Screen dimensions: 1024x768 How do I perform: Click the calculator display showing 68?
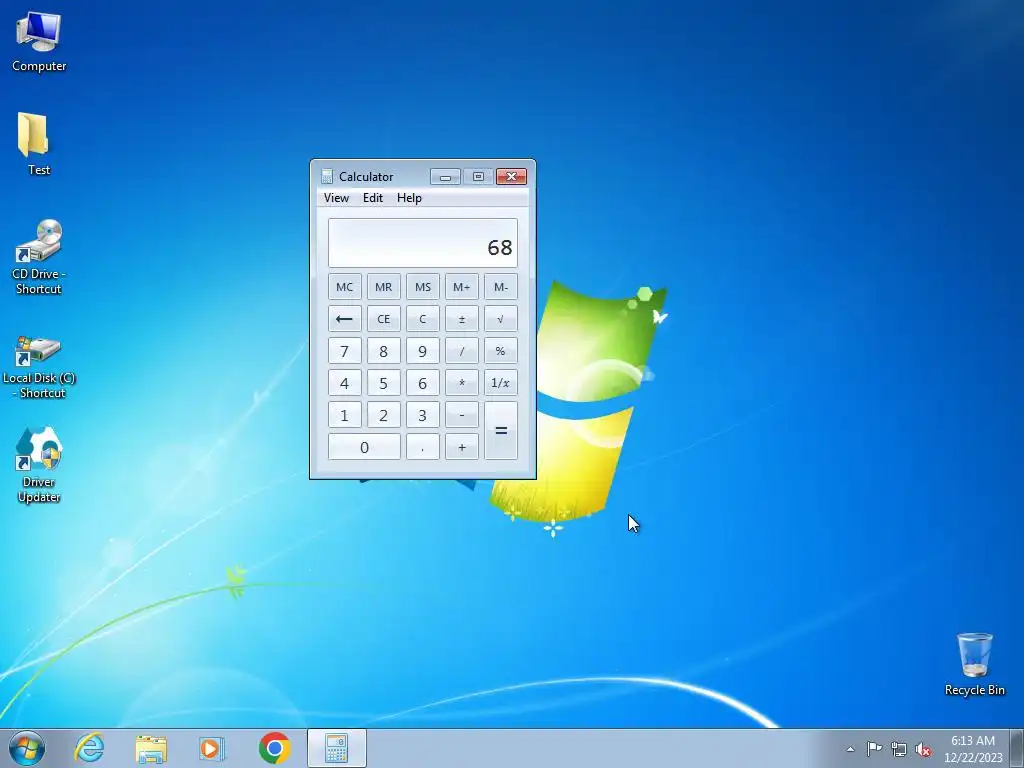423,243
